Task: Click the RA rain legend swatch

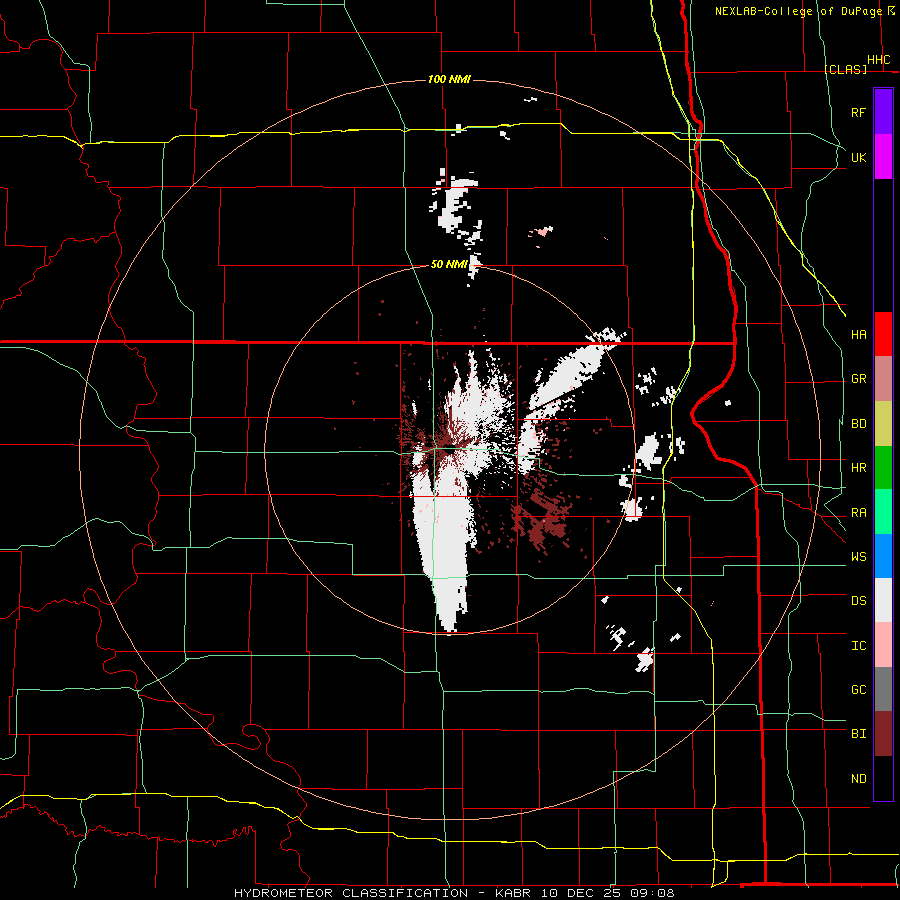Action: (x=883, y=512)
